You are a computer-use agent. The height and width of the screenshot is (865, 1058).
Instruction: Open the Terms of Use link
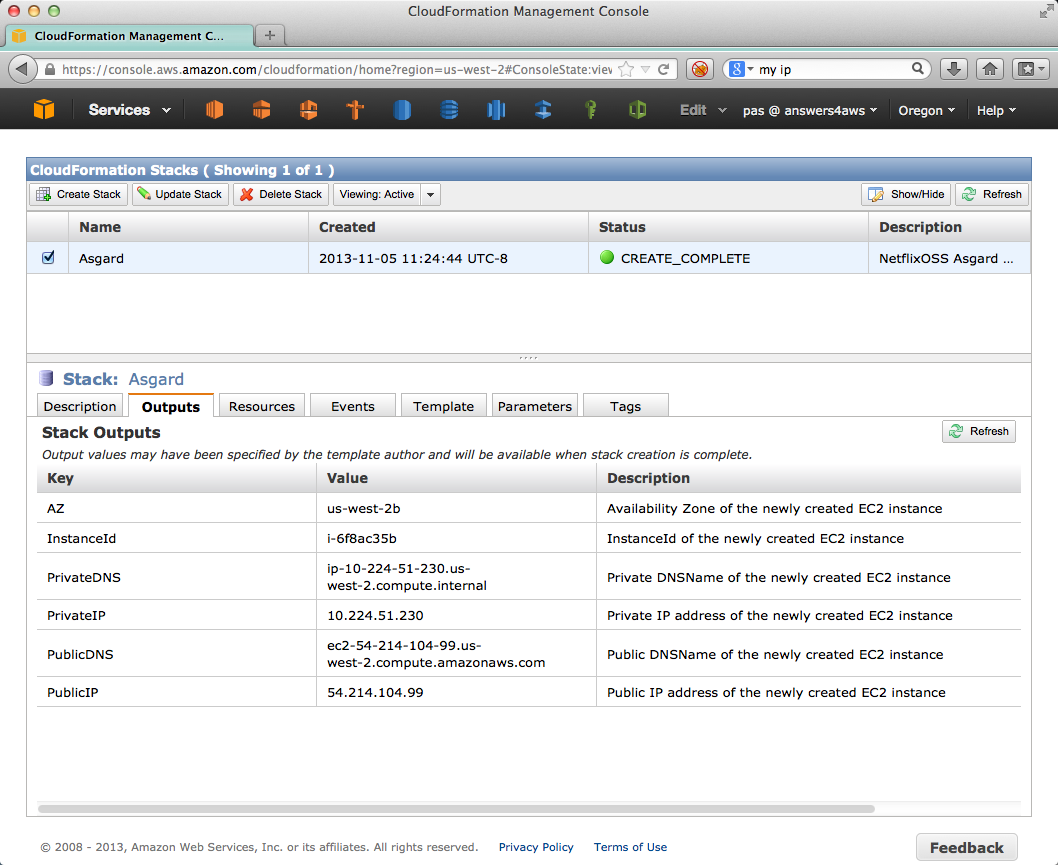pos(630,847)
